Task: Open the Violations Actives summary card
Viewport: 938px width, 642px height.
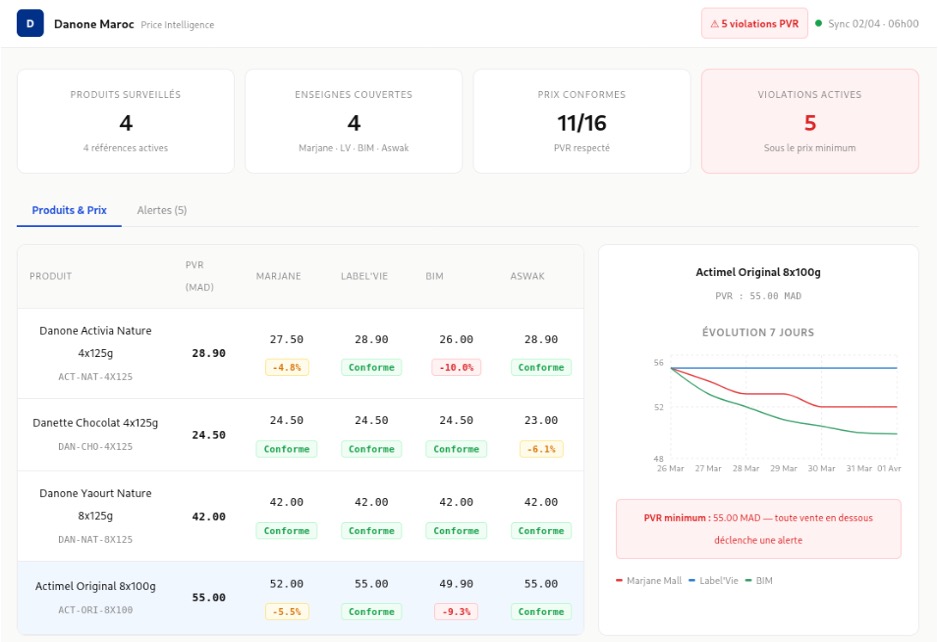Action: pyautogui.click(x=809, y=121)
